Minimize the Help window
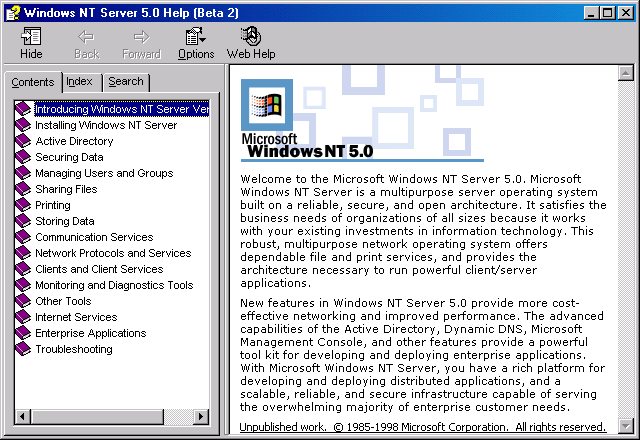640x440 pixels. point(591,13)
